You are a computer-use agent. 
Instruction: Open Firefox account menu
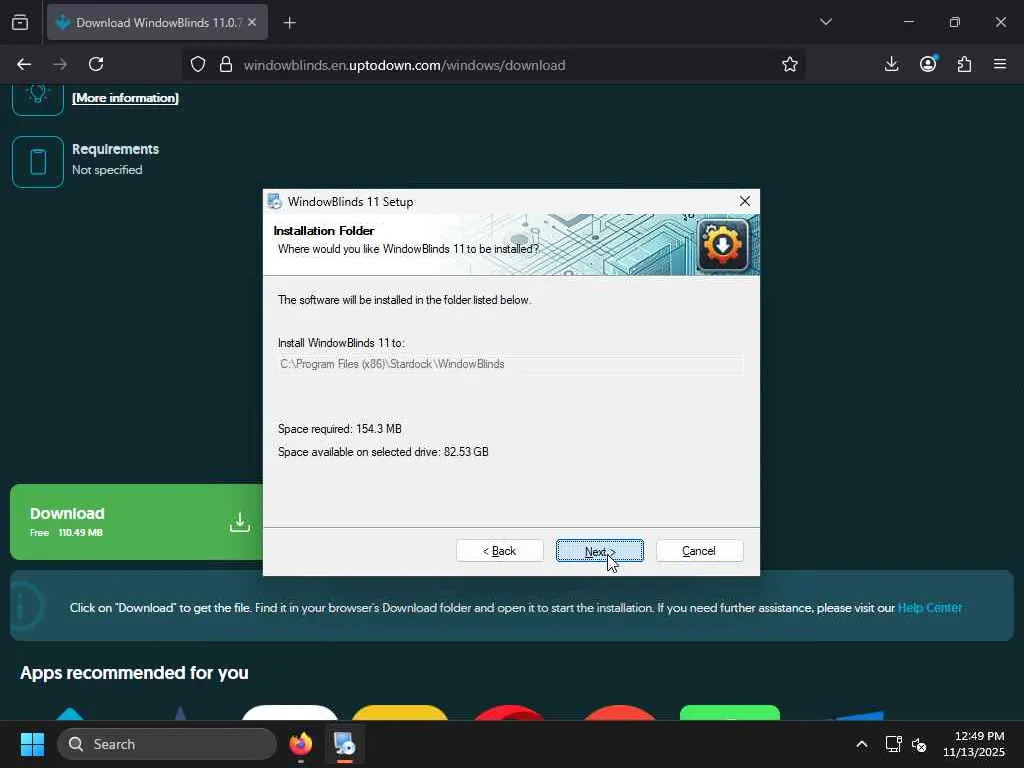click(928, 64)
